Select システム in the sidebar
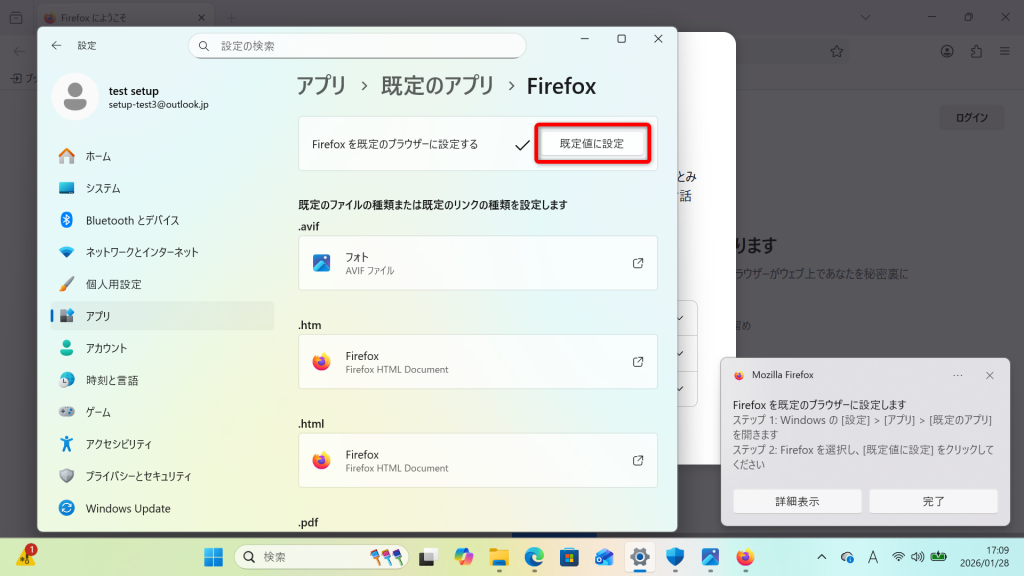 pyautogui.click(x=102, y=188)
